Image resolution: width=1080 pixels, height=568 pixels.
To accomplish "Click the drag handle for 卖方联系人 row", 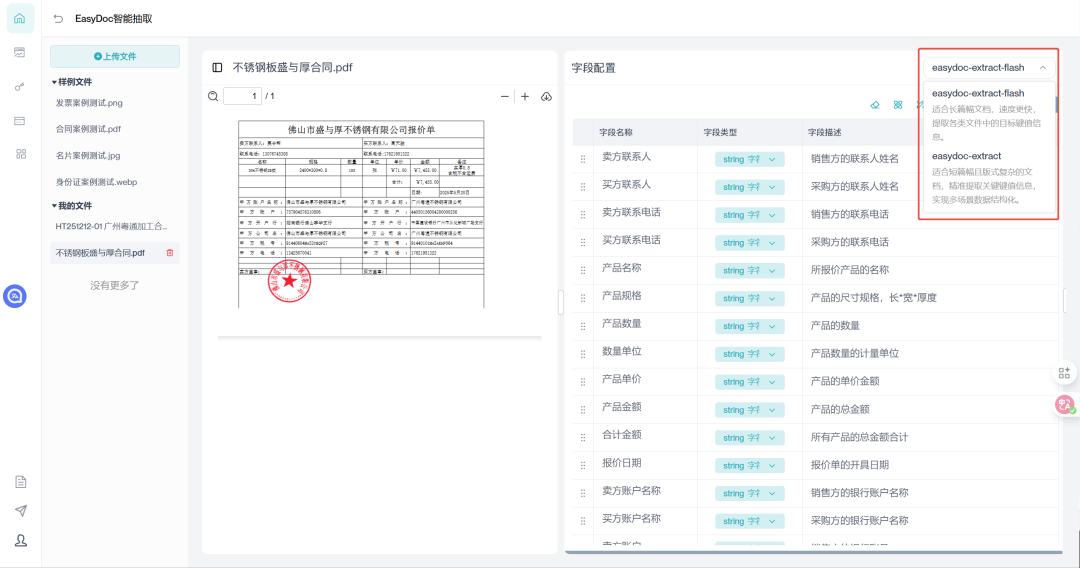I will pos(583,159).
